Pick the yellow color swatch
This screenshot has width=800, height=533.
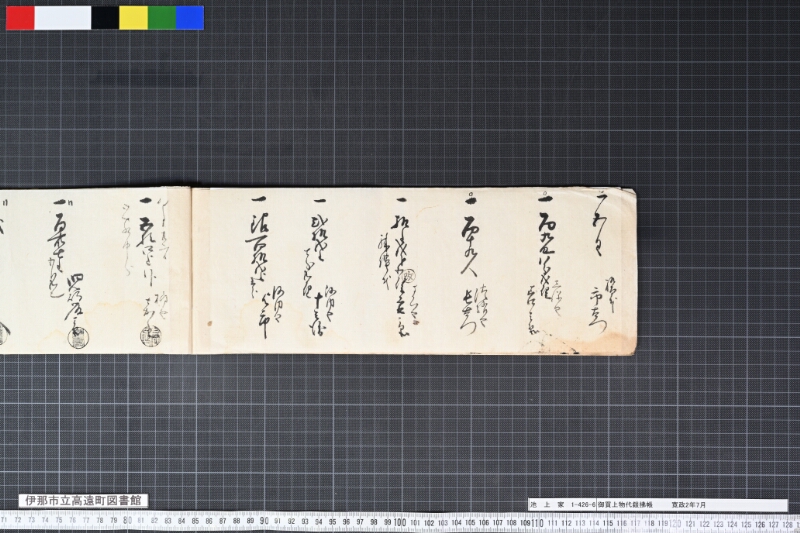pos(134,18)
